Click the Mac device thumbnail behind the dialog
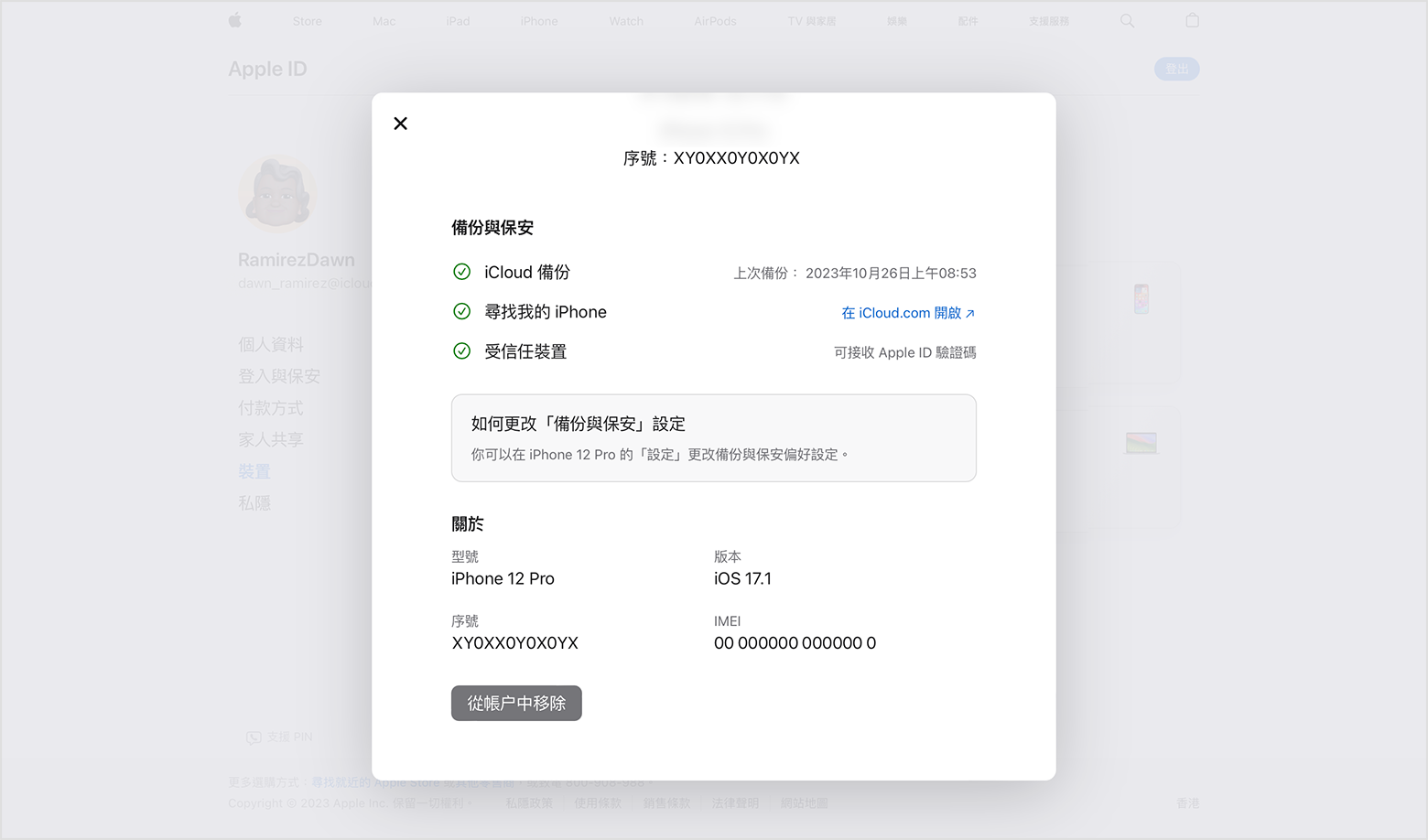This screenshot has height=840, width=1428. coord(1141,444)
